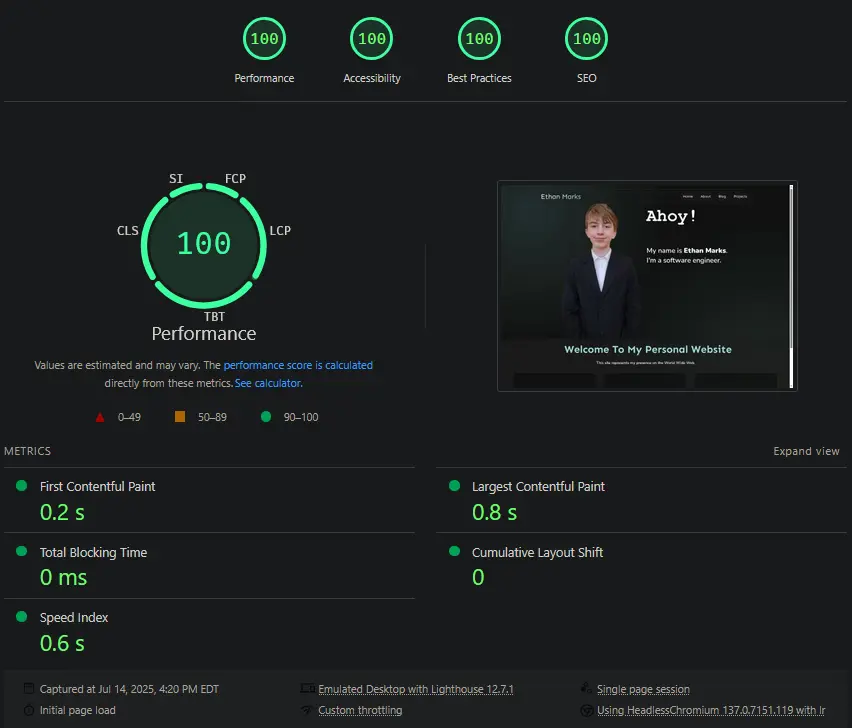
Task: Click the Performance 100 score gauge at top
Action: coord(264,39)
